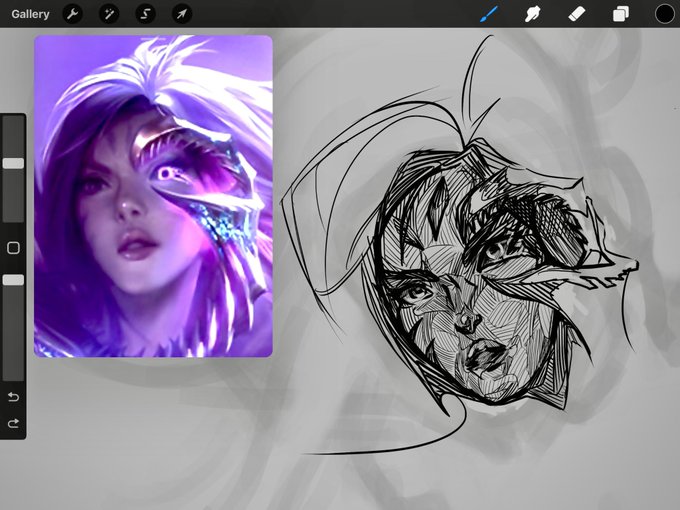The height and width of the screenshot is (510, 680).
Task: Tap the purple reference image
Action: pos(154,196)
